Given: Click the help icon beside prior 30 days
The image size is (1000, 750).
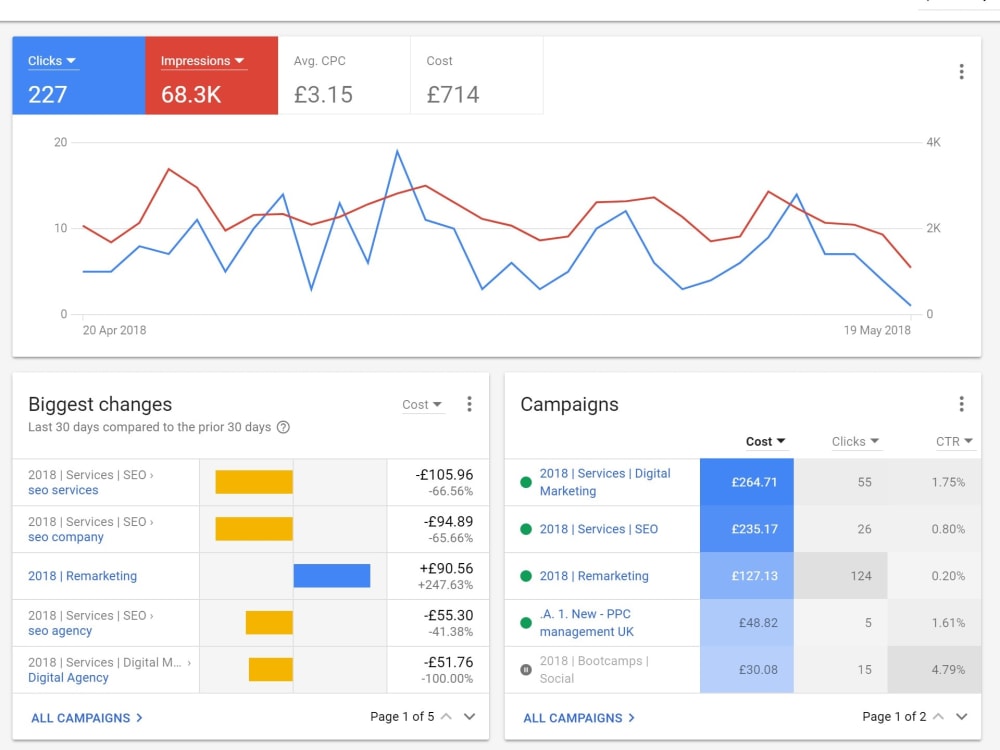Looking at the screenshot, I should 283,427.
